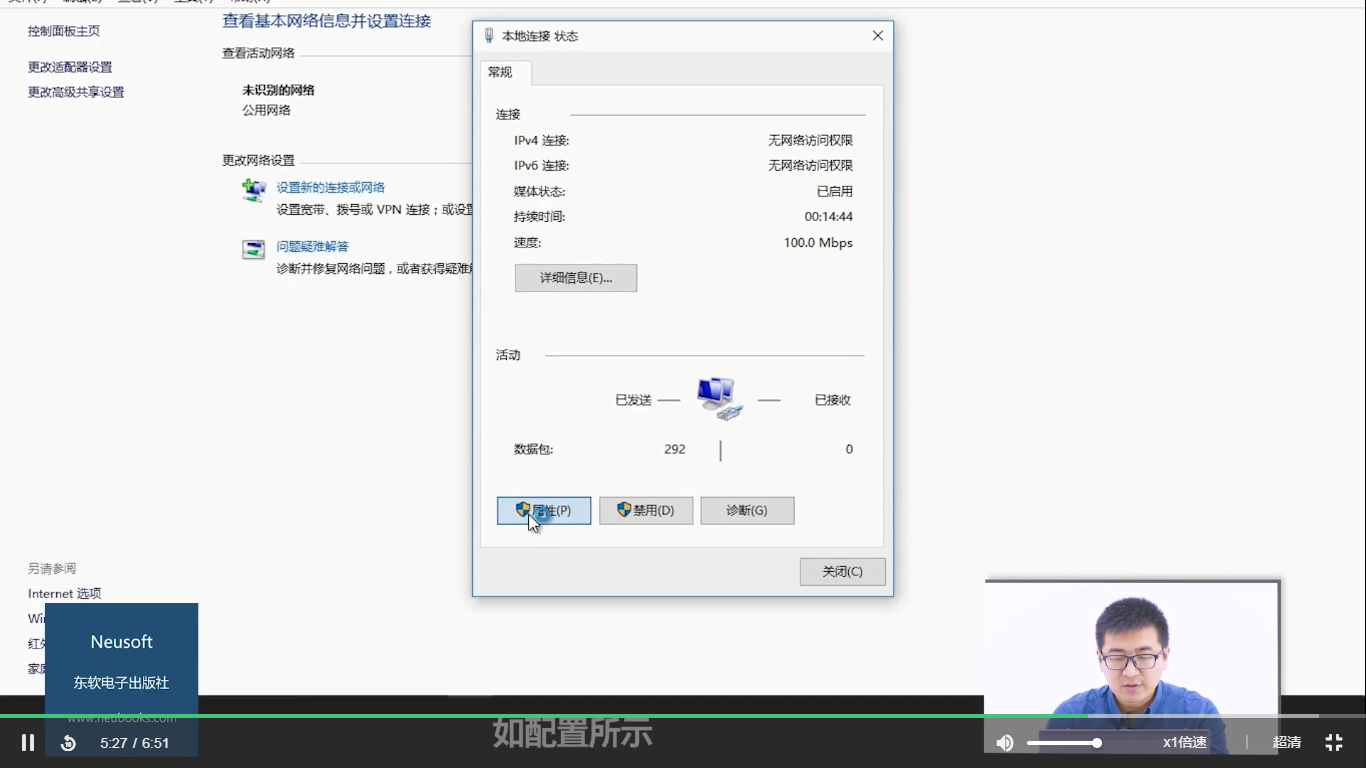Viewport: 1366px width, 768px height.
Task: Click the 未识别的网络 network name
Action: pyautogui.click(x=278, y=90)
